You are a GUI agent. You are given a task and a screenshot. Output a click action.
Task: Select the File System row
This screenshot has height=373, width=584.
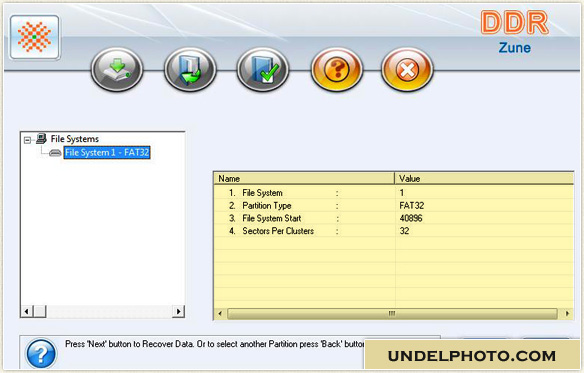click(394, 193)
